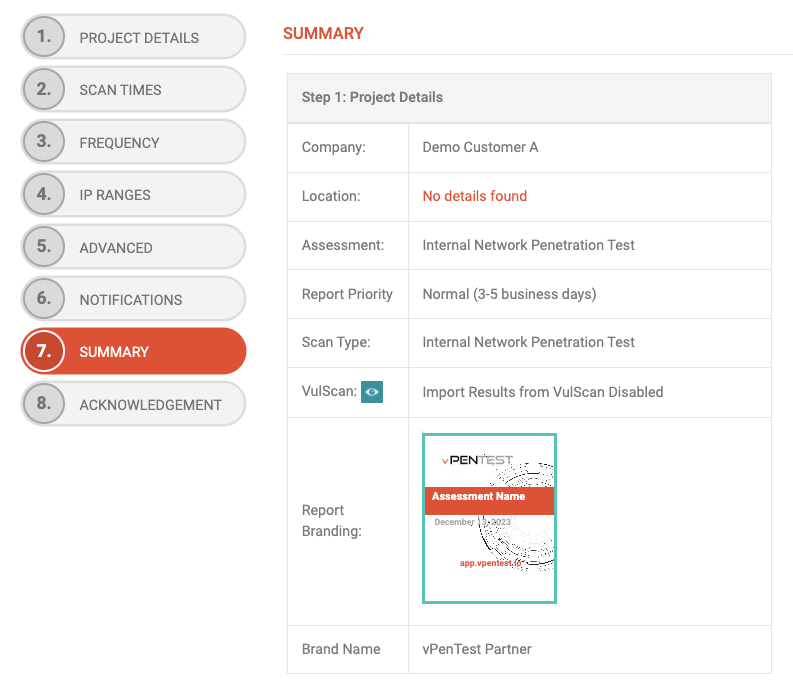Click the number 3 circle for Frequency
This screenshot has width=793, height=694.
tap(43, 142)
